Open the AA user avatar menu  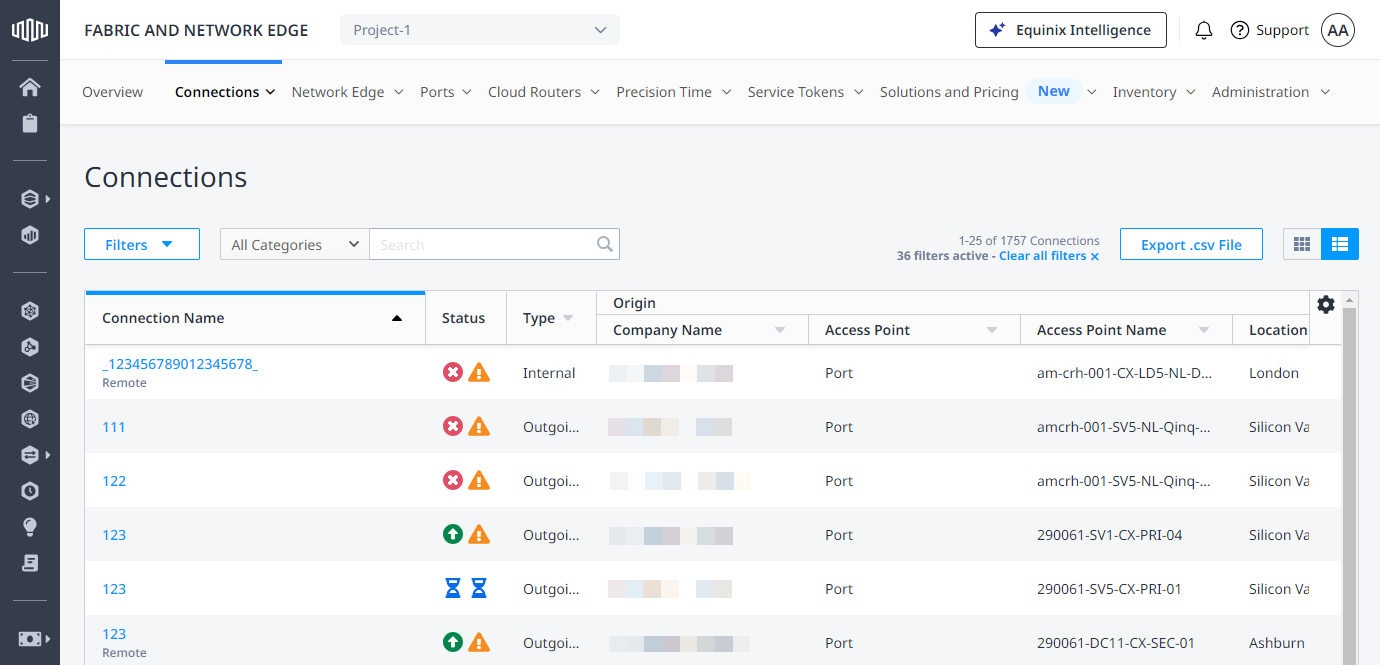(1338, 30)
